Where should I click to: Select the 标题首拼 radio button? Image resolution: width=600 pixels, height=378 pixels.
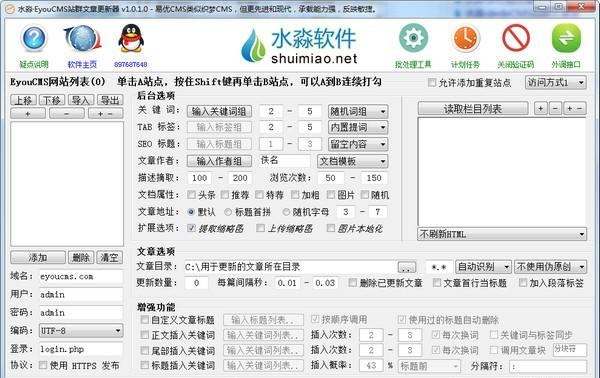tap(228, 212)
